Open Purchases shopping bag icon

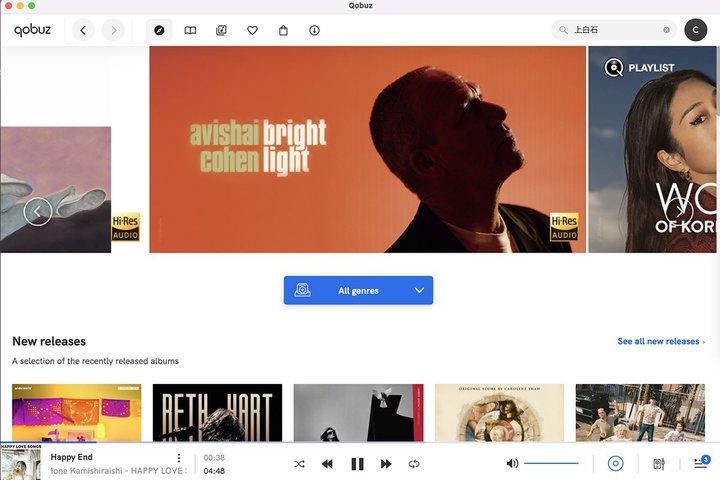[x=283, y=30]
